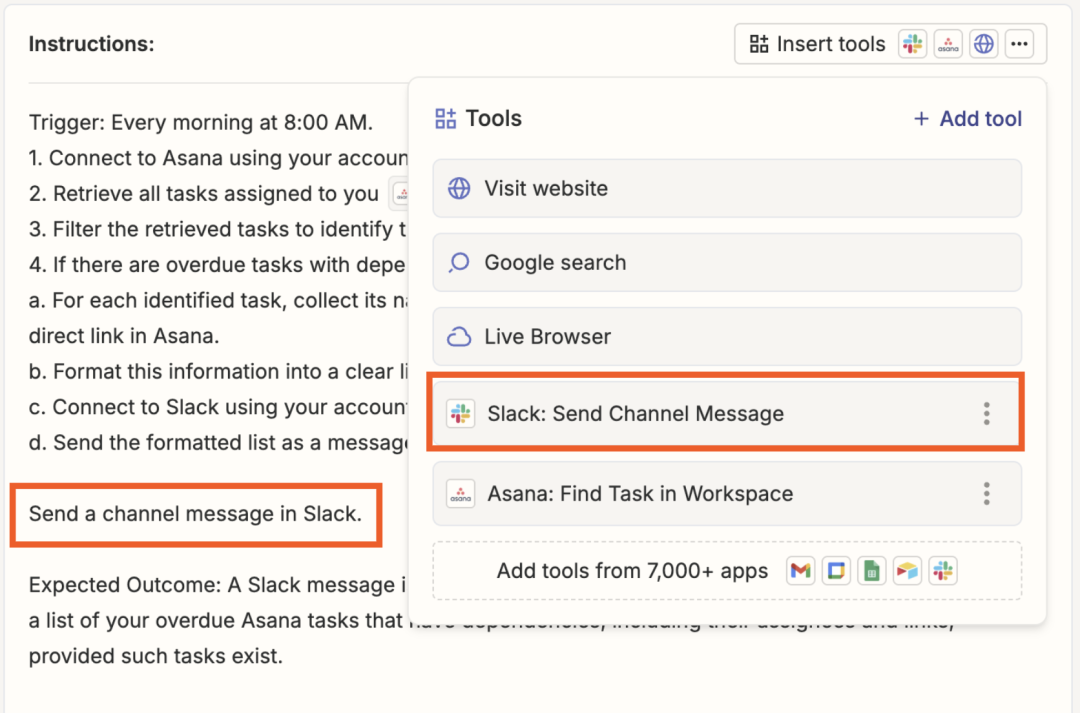Click the Airtable icon in Add tools row
This screenshot has width=1080, height=713.
click(907, 571)
